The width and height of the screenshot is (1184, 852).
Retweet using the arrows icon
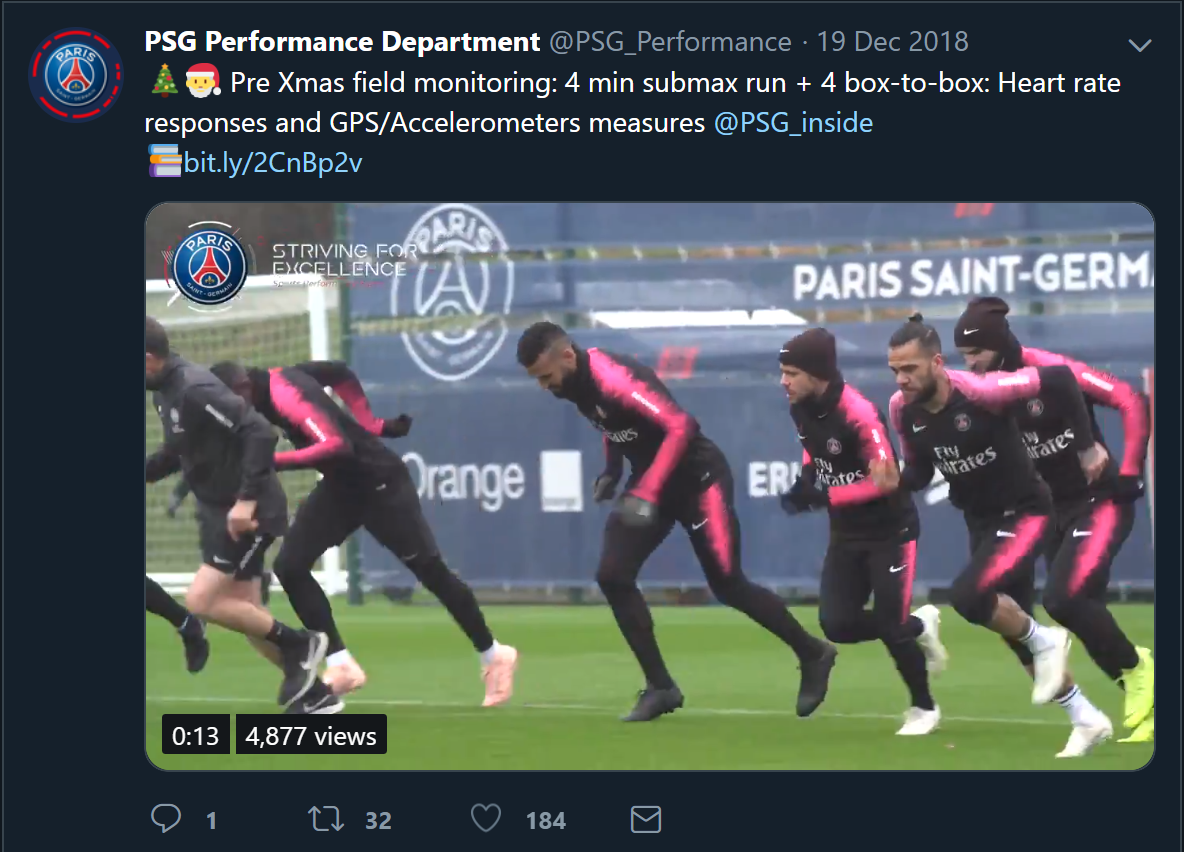(326, 819)
